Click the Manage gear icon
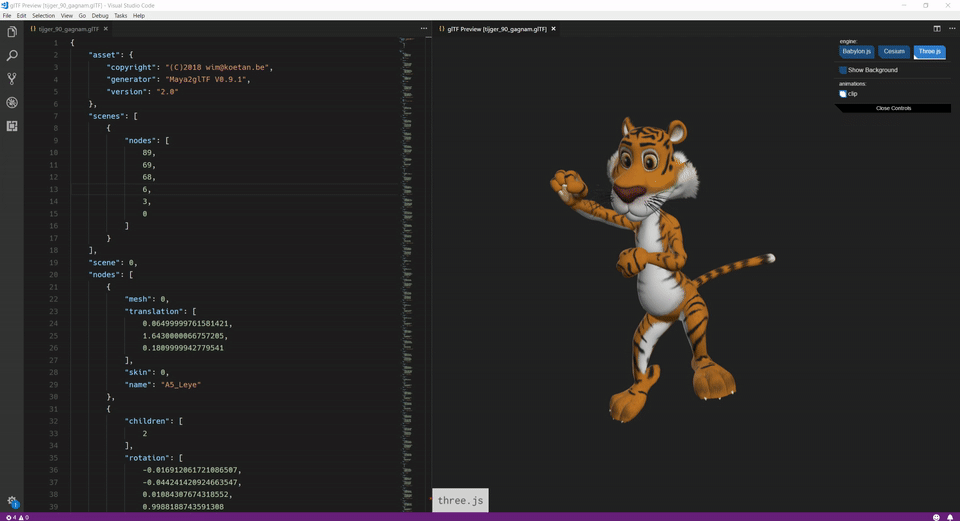This screenshot has width=960, height=521. coord(12,501)
